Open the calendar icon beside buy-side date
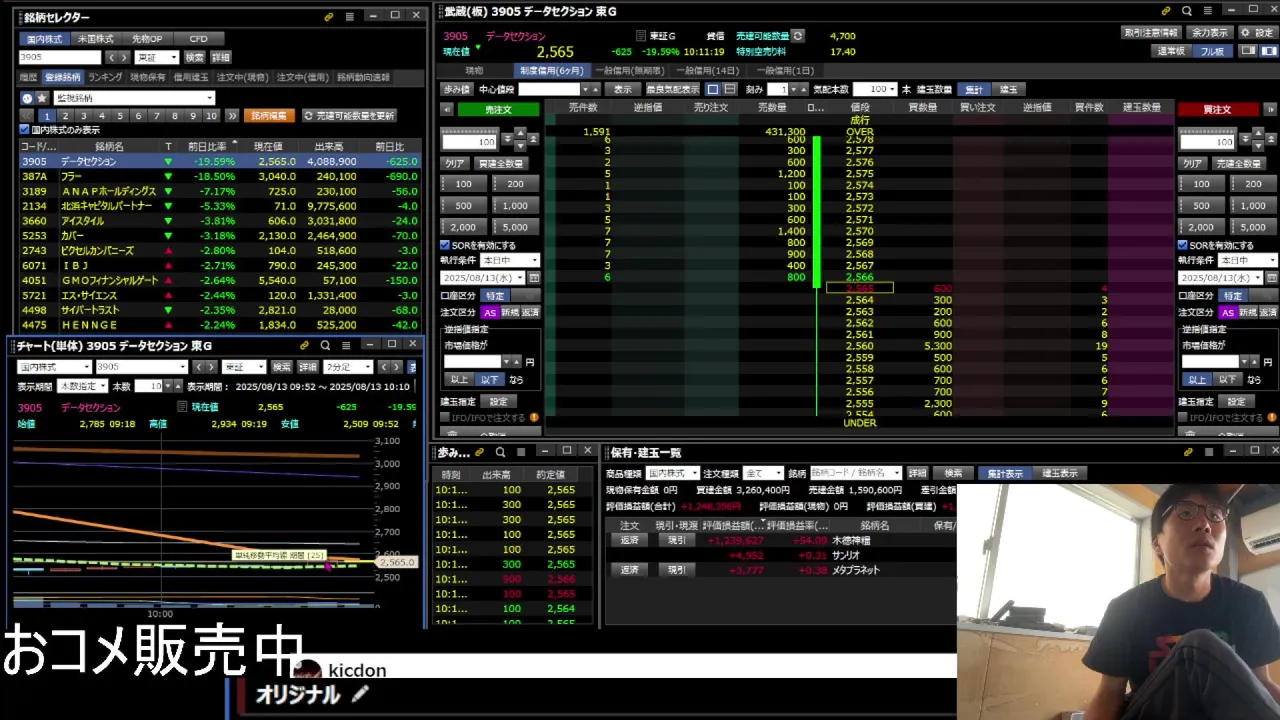The height and width of the screenshot is (720, 1280). (x=1272, y=278)
